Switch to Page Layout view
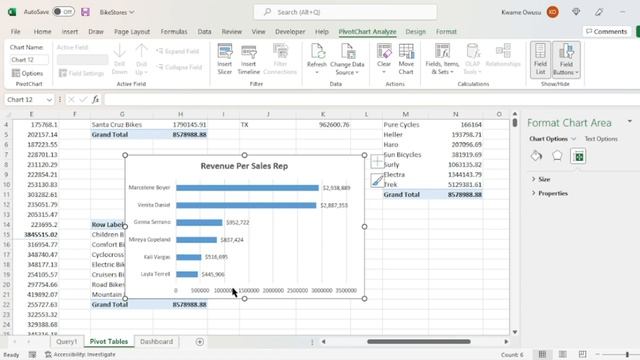This screenshot has width=640, height=360. coord(562,355)
